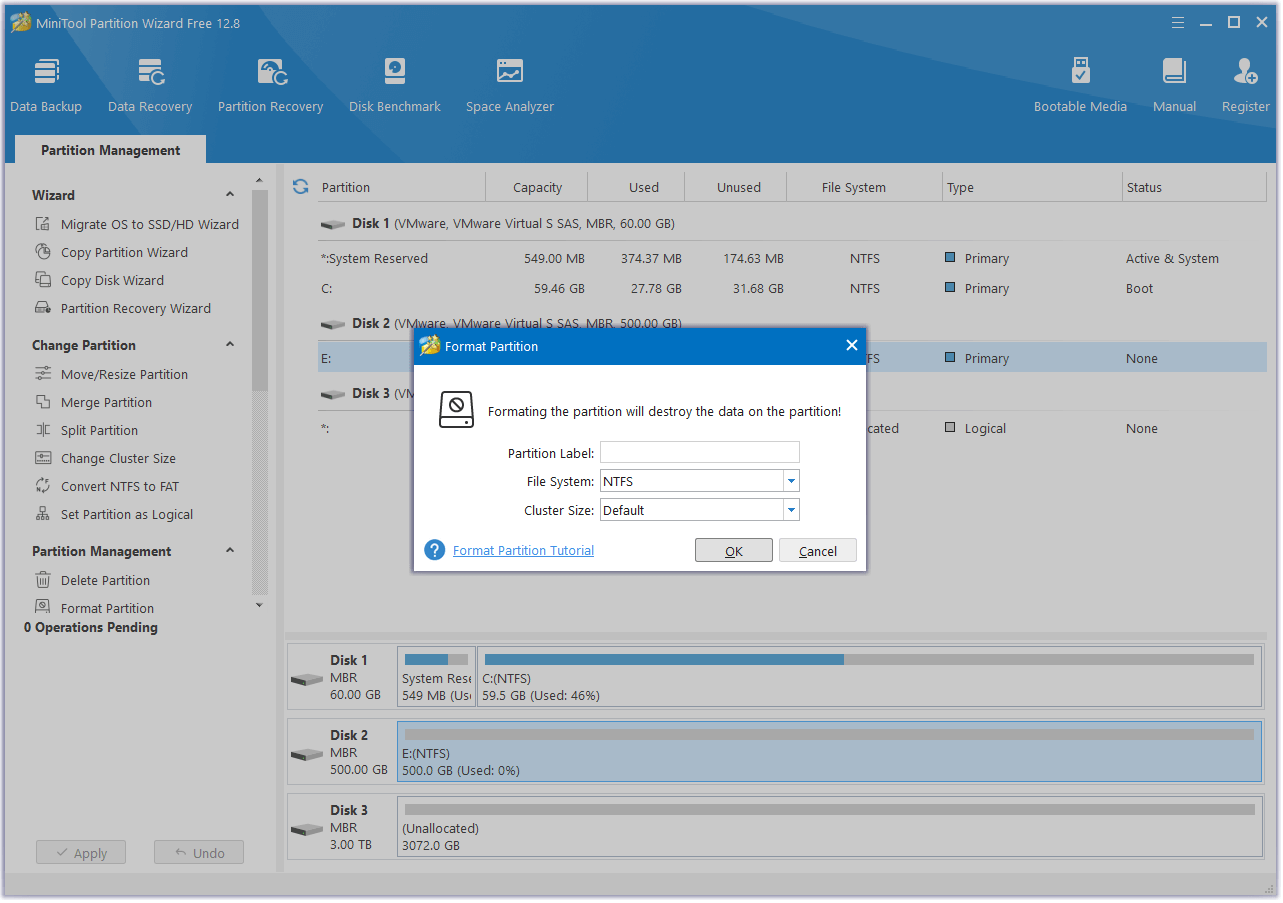1283x903 pixels.
Task: Click the Convert NTFS to FAT icon
Action: tap(43, 486)
